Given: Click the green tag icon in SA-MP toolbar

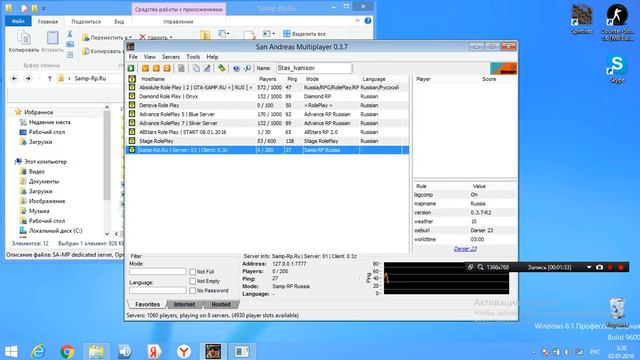Looking at the screenshot, I should click(x=221, y=68).
